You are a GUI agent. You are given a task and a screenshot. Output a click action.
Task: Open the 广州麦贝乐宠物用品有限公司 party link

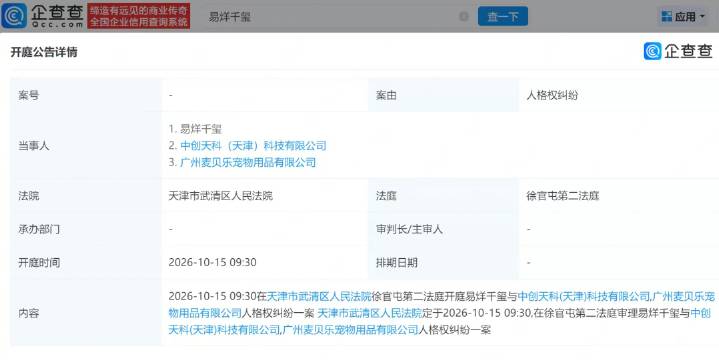[248, 162]
